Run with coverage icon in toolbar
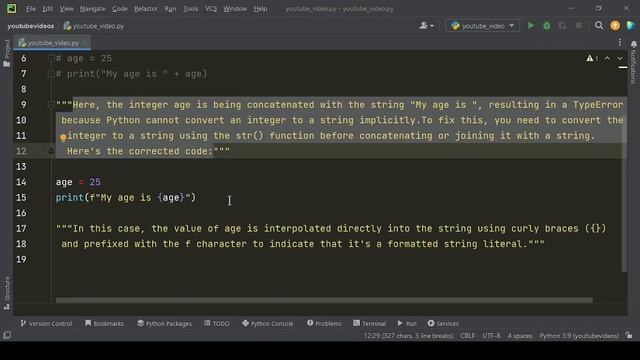 (x=562, y=26)
